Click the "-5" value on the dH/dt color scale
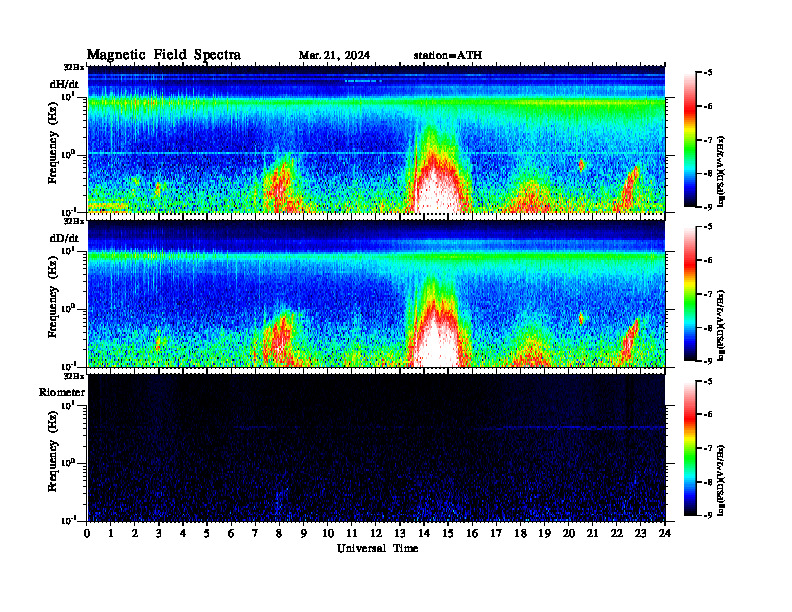Image resolution: width=792 pixels, height=612 pixels. (708, 73)
